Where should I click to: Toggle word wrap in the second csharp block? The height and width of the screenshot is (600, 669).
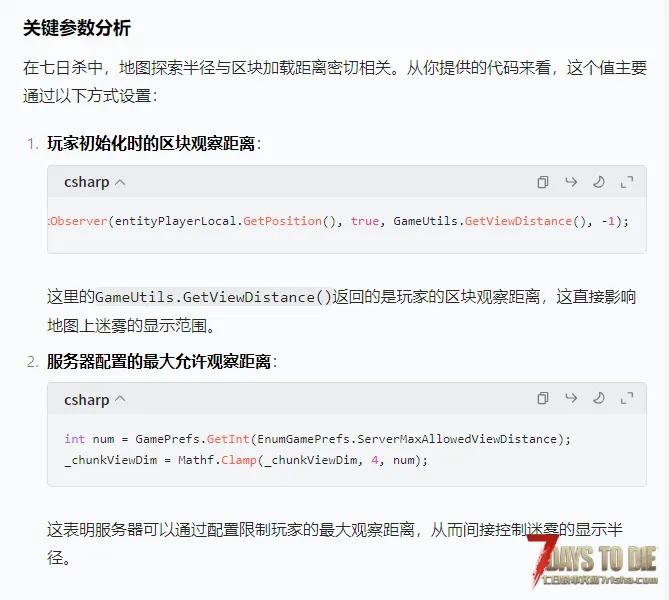(x=571, y=398)
